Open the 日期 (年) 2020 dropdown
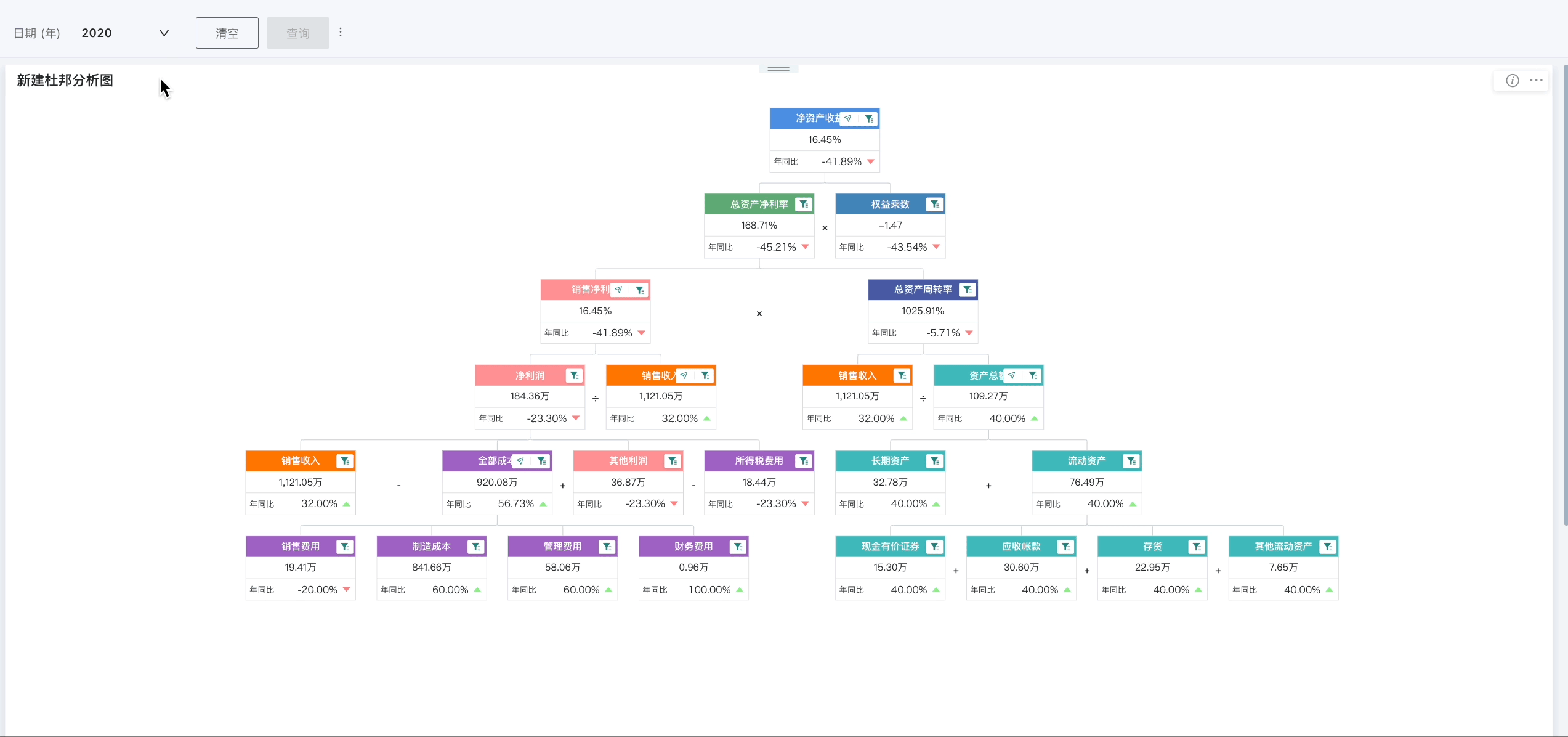The height and width of the screenshot is (737, 1568). (x=127, y=33)
